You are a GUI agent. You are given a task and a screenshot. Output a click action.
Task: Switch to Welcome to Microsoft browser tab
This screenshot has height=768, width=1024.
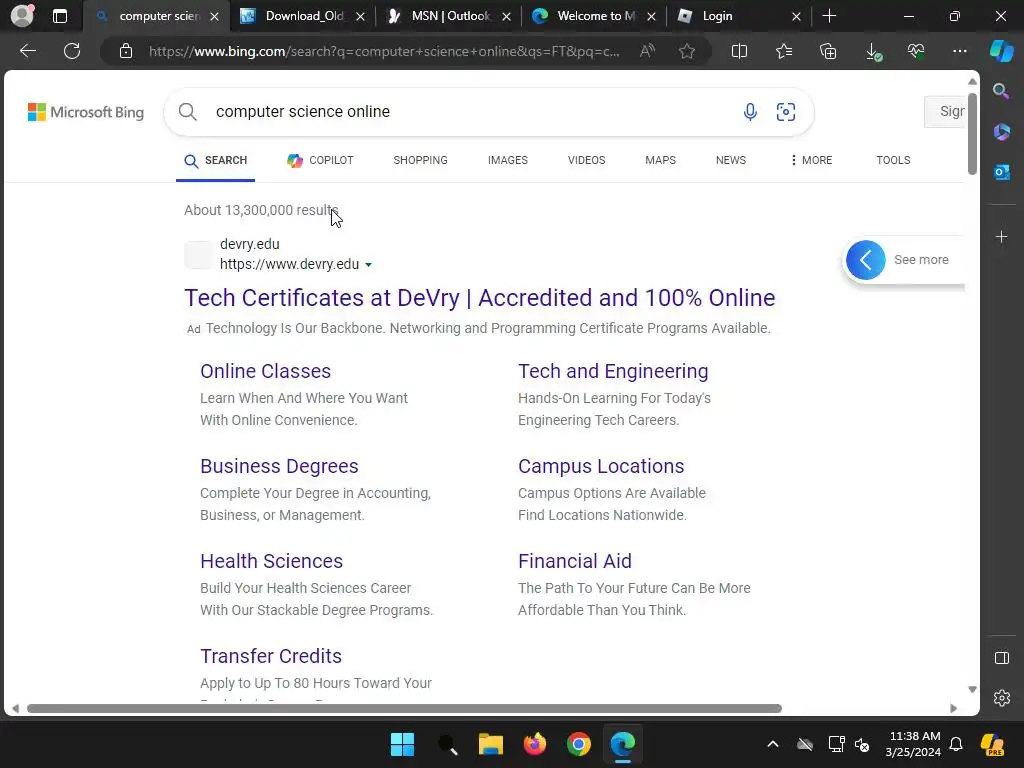coord(594,16)
